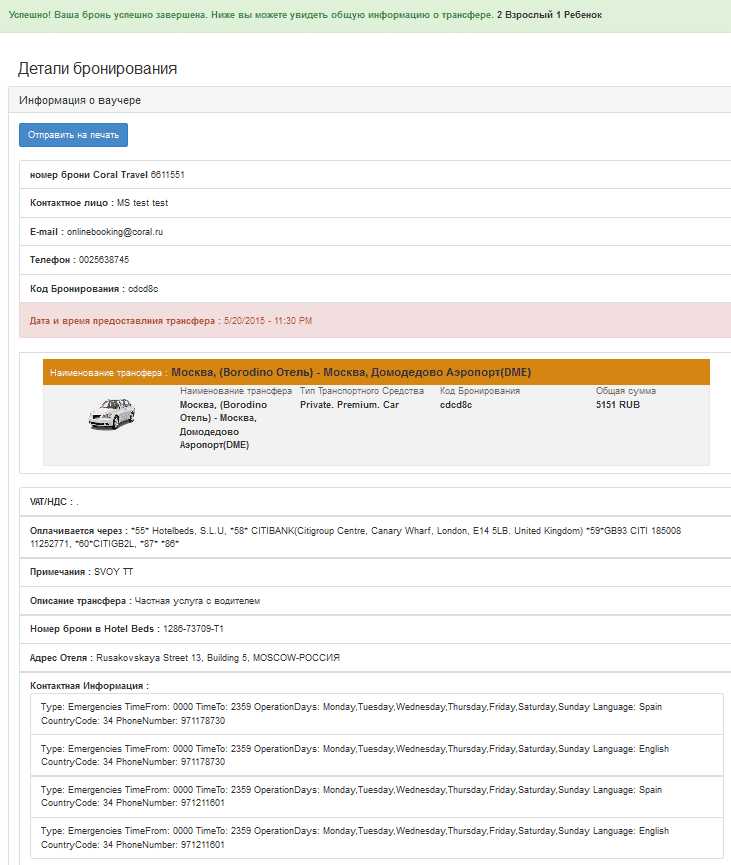The width and height of the screenshot is (731, 865).
Task: Select Hotel Beds booking number 1286-73709-T1
Action: point(193,629)
